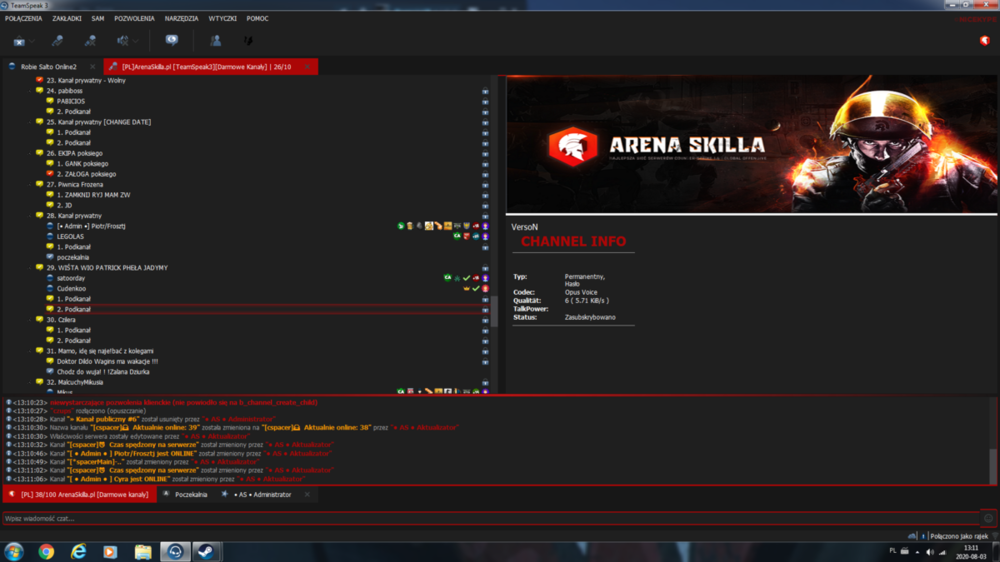Select user LEGOLAS
This screenshot has width=1000, height=562.
[x=70, y=236]
